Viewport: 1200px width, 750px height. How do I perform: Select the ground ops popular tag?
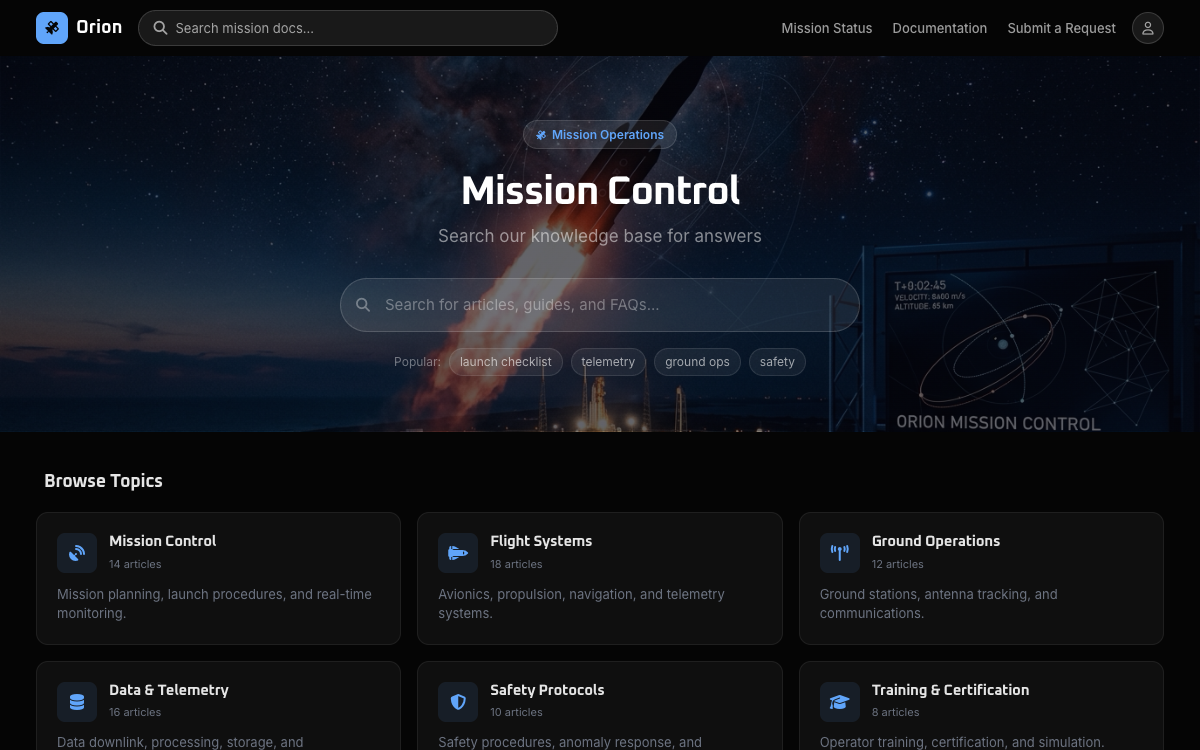pyautogui.click(x=697, y=362)
